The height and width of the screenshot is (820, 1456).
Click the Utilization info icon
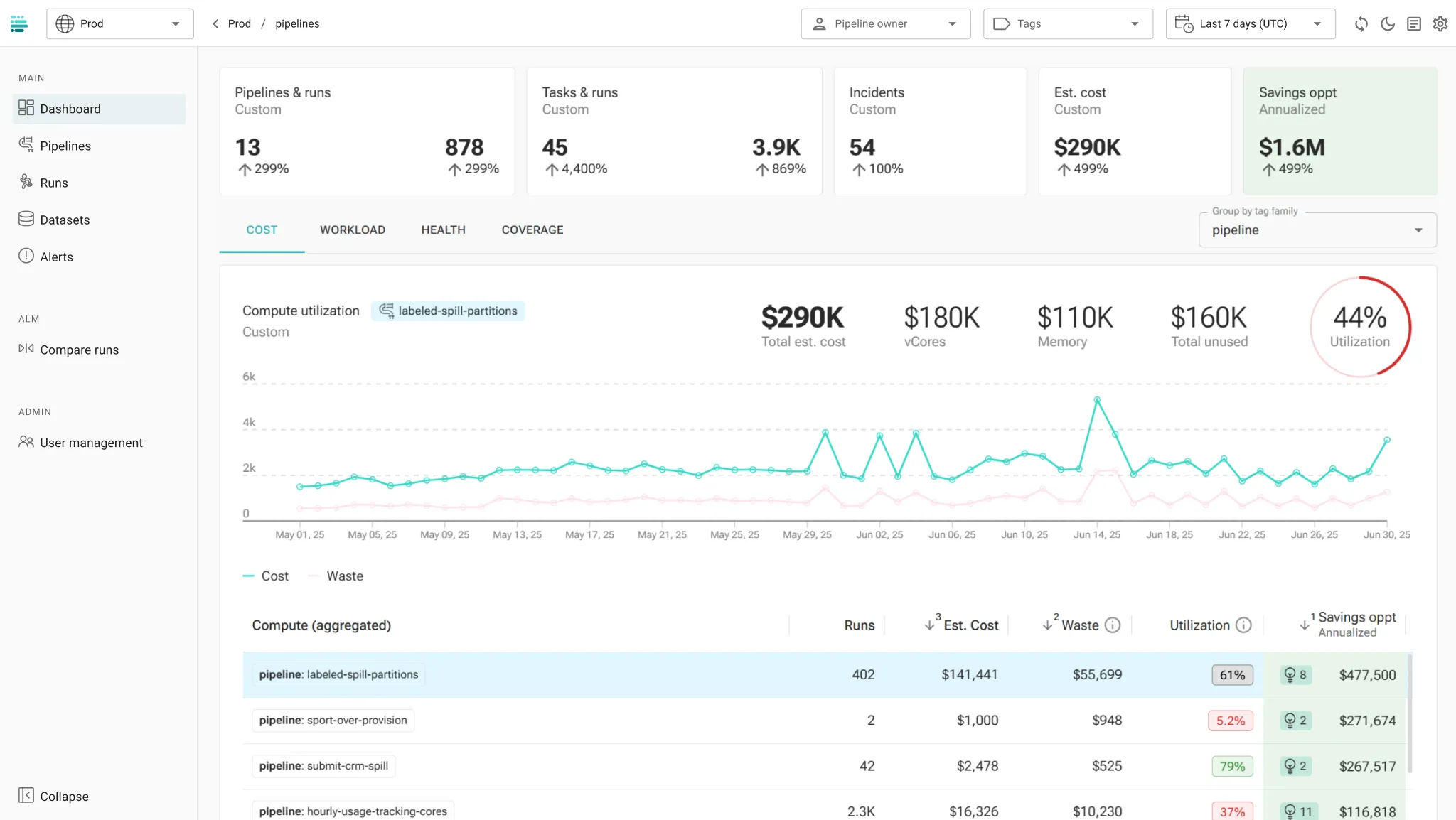point(1243,625)
